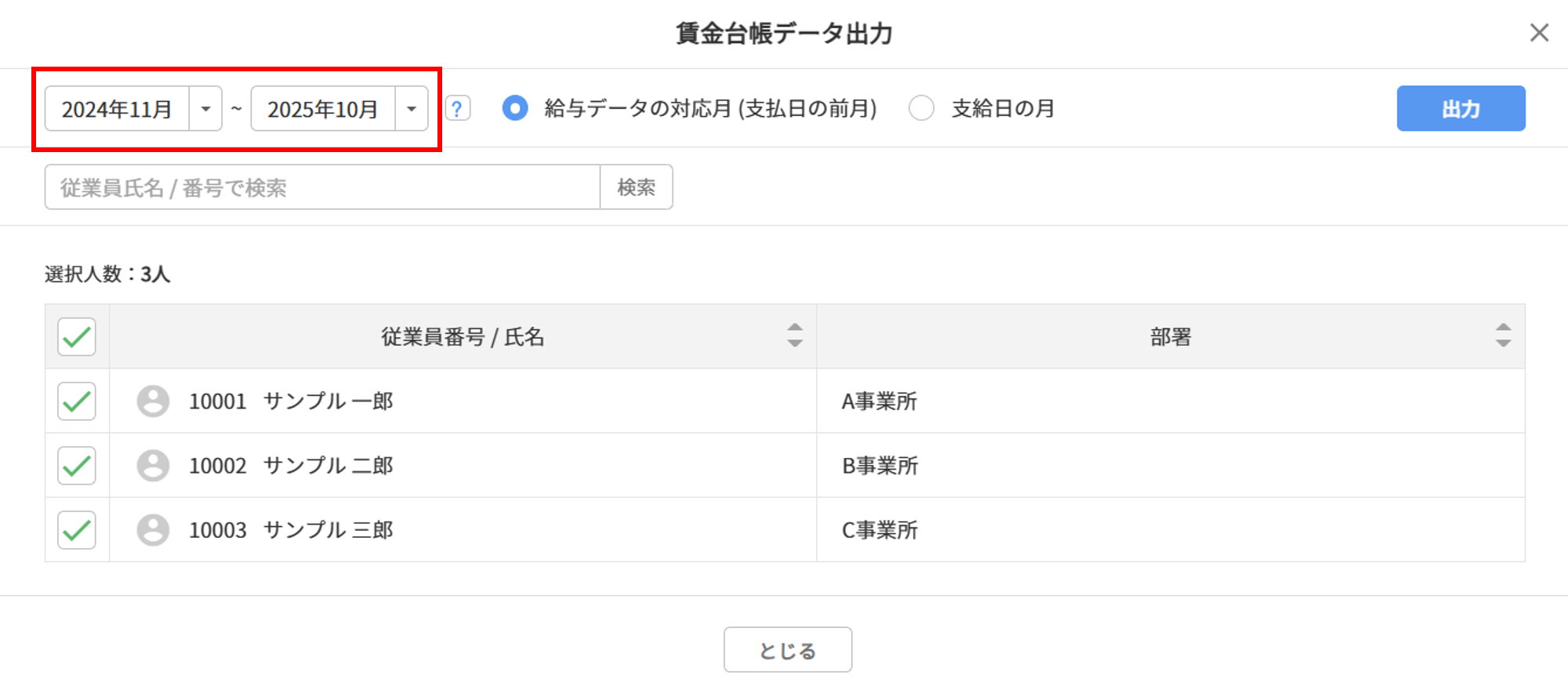Close the 賃金台帳データ出力 dialog with X
Screen dimensions: 1568x697
pos(1539,33)
